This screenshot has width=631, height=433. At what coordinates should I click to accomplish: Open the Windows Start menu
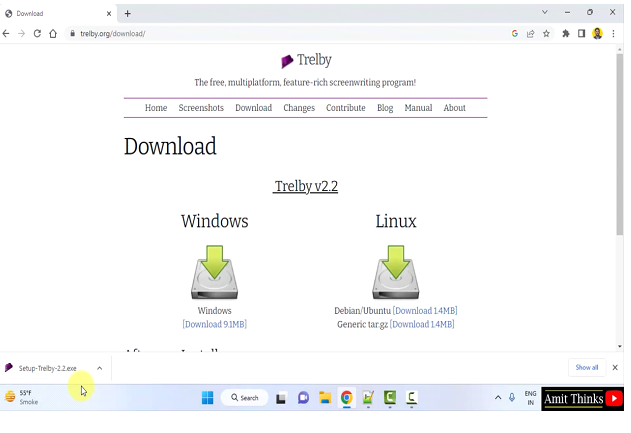click(x=207, y=398)
